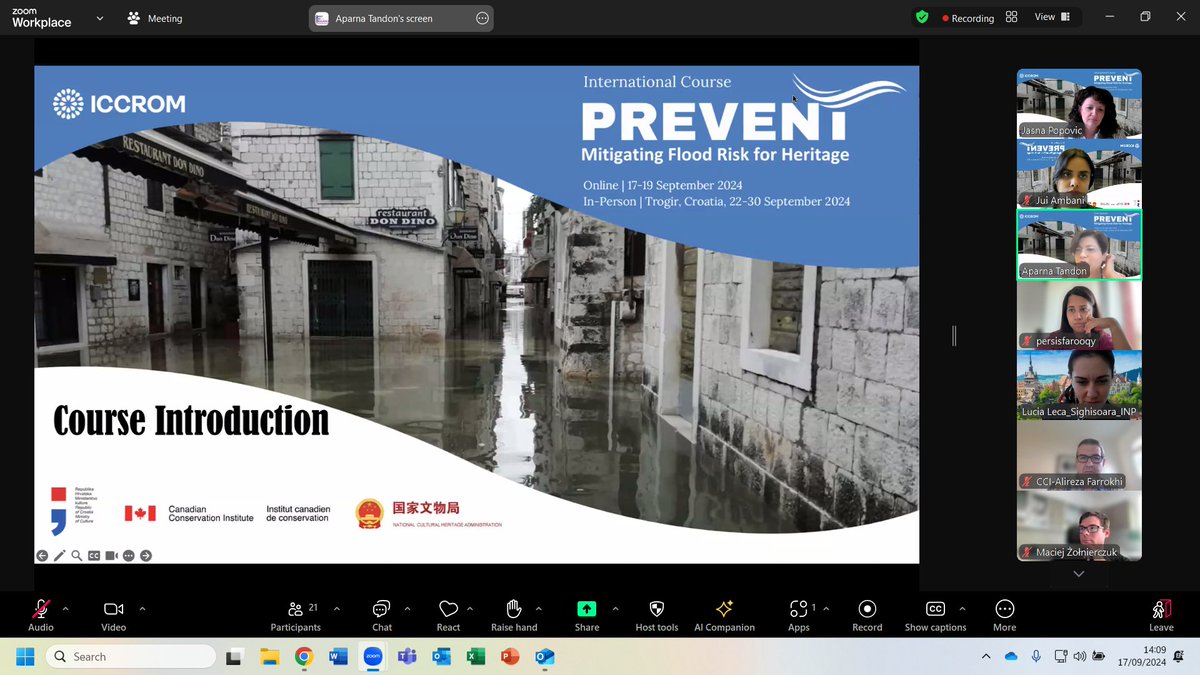
Task: Open File Explorer from taskbar
Action: coord(269,657)
